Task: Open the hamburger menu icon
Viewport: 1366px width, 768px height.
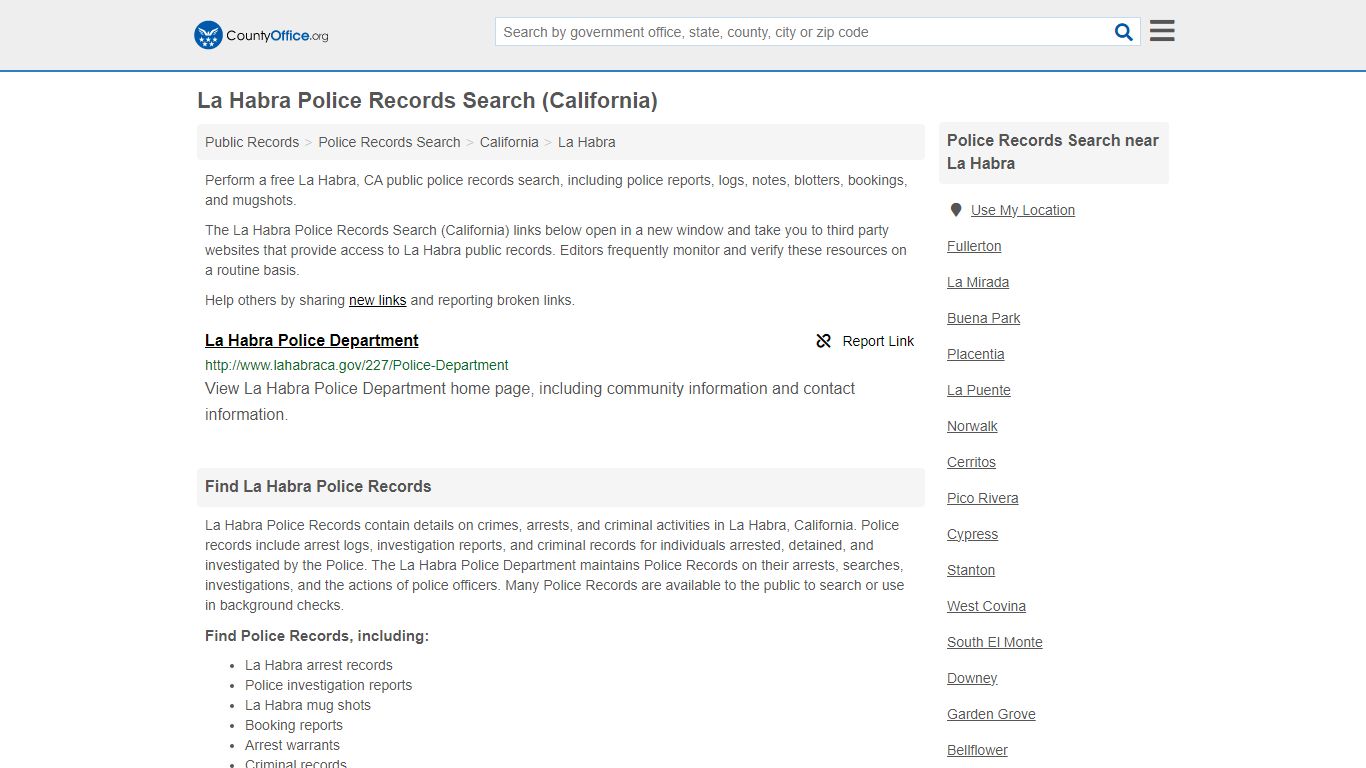Action: point(1162,31)
